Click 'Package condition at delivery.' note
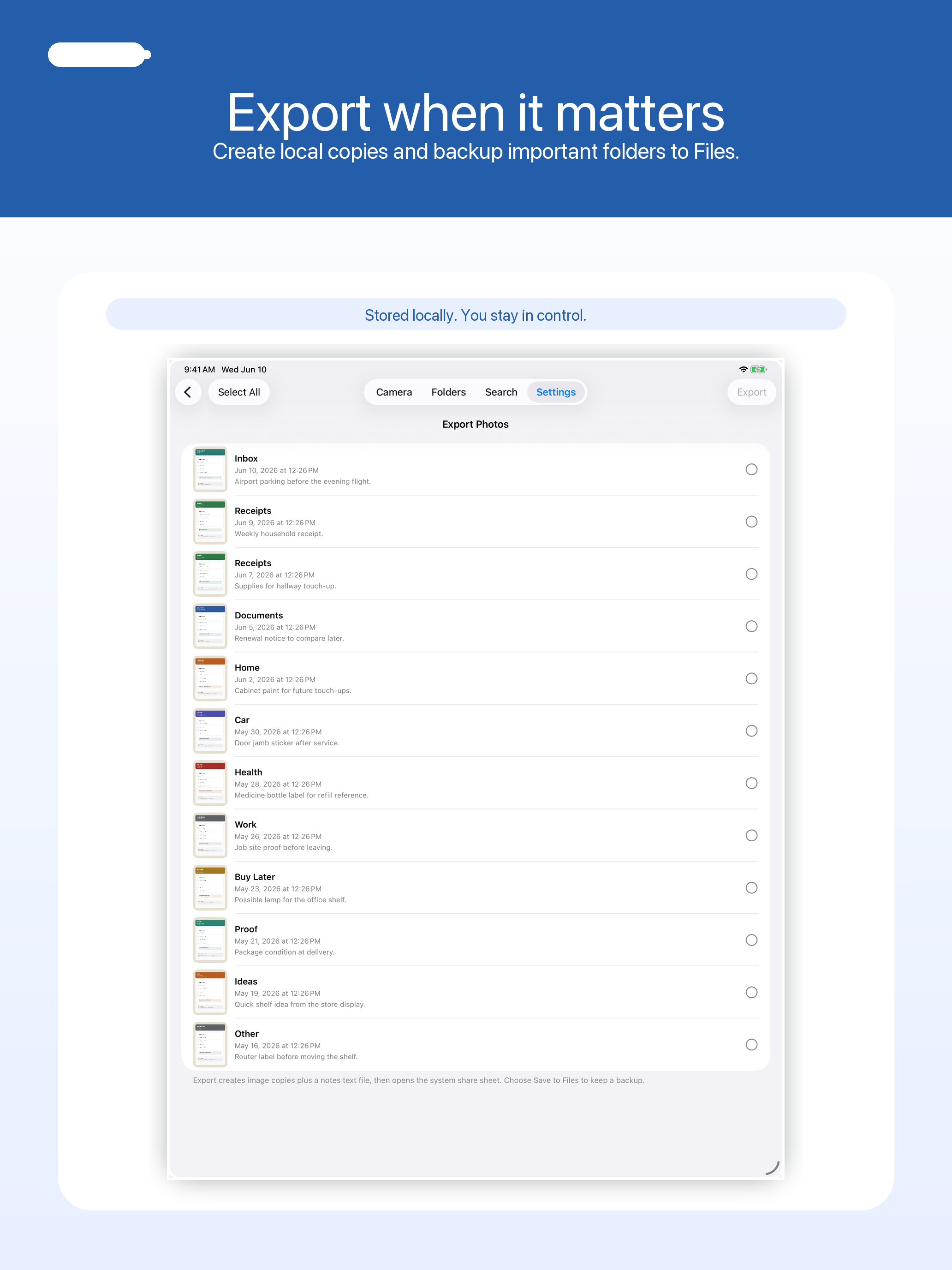Viewport: 952px width, 1270px height. [x=285, y=952]
